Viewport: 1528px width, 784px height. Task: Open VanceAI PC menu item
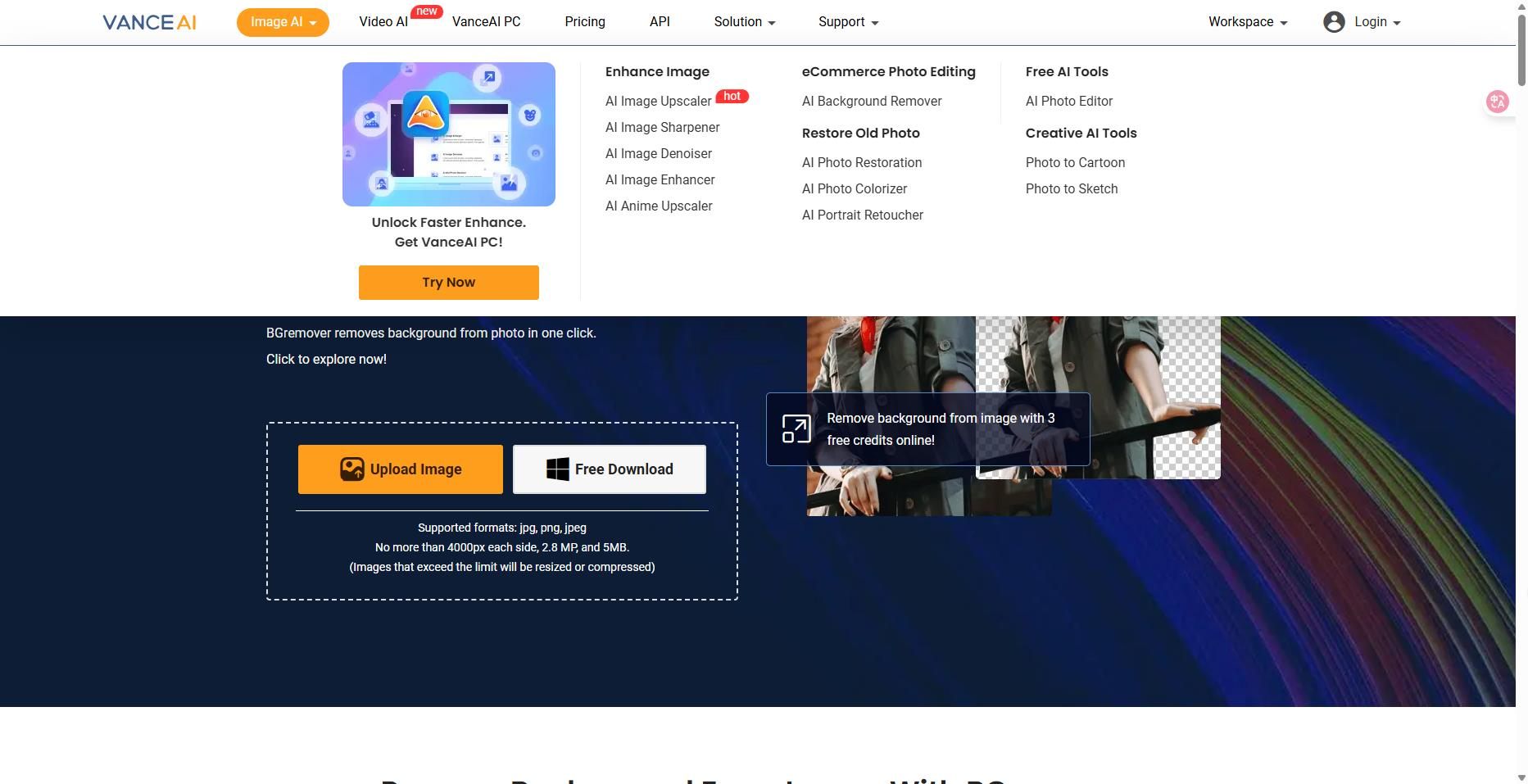[x=486, y=22]
